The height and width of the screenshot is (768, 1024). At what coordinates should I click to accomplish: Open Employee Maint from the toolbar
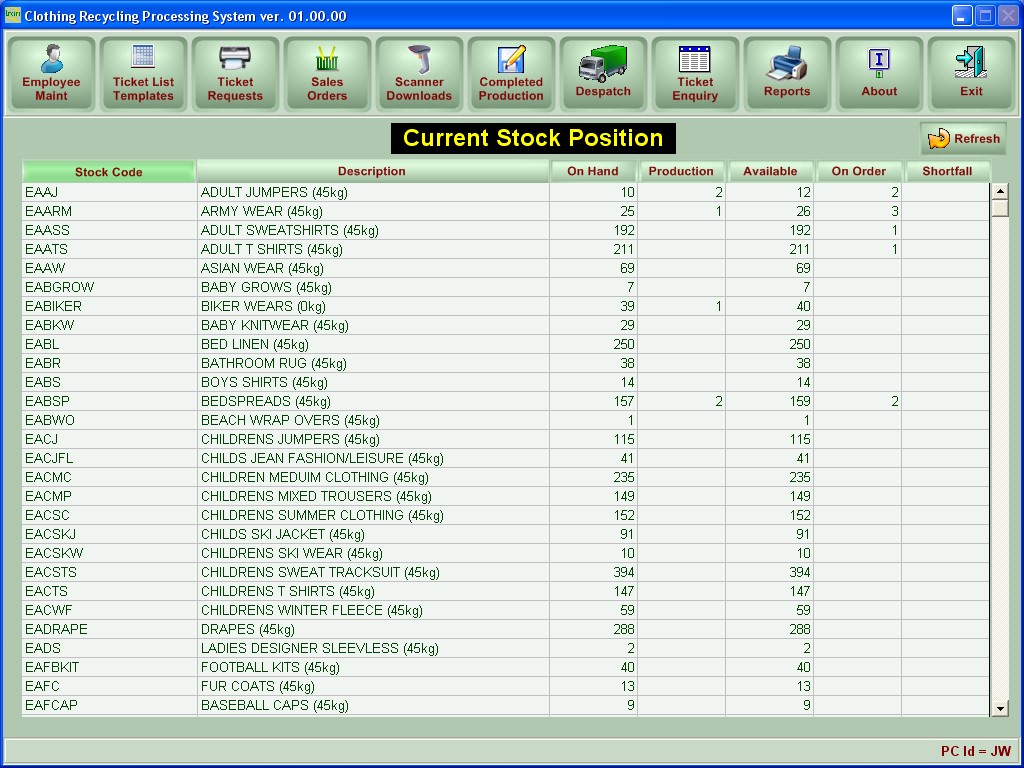[x=51, y=73]
